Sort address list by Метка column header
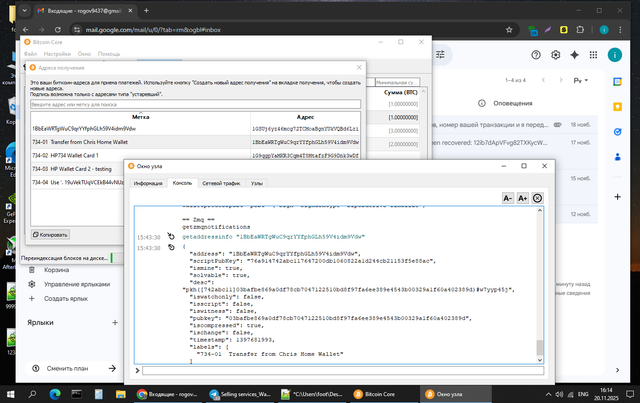 pyautogui.click(x=140, y=117)
